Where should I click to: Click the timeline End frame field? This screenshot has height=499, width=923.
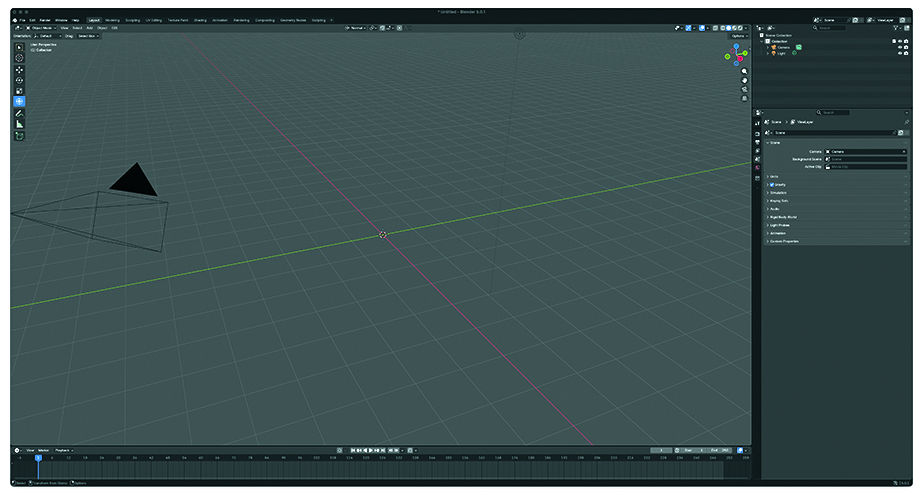point(720,450)
